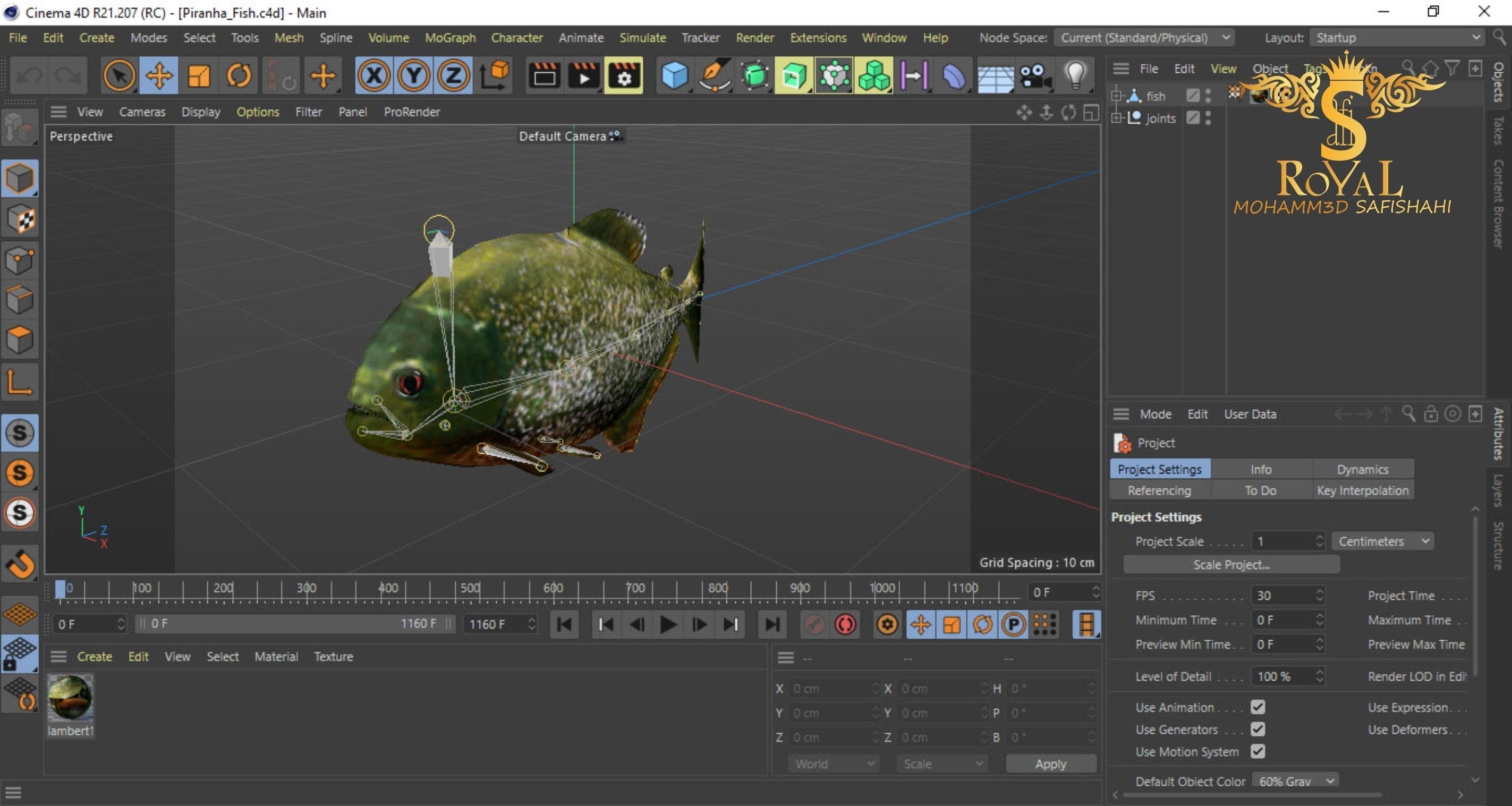Viewport: 1512px width, 806px height.
Task: Open material manager Create menu
Action: pos(95,656)
